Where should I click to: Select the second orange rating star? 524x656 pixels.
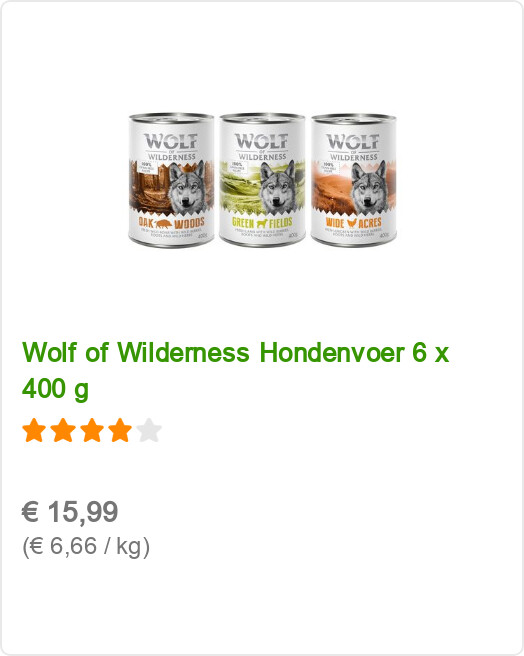click(63, 430)
